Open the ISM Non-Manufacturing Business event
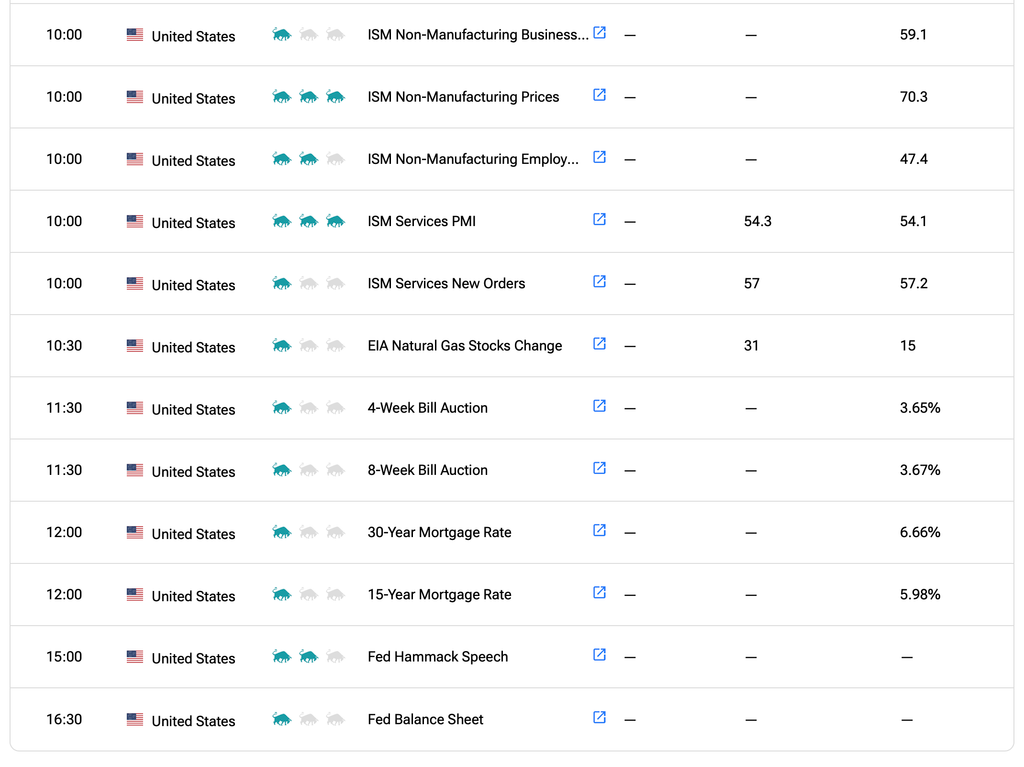Viewport: 1024px width, 767px height. [x=477, y=35]
